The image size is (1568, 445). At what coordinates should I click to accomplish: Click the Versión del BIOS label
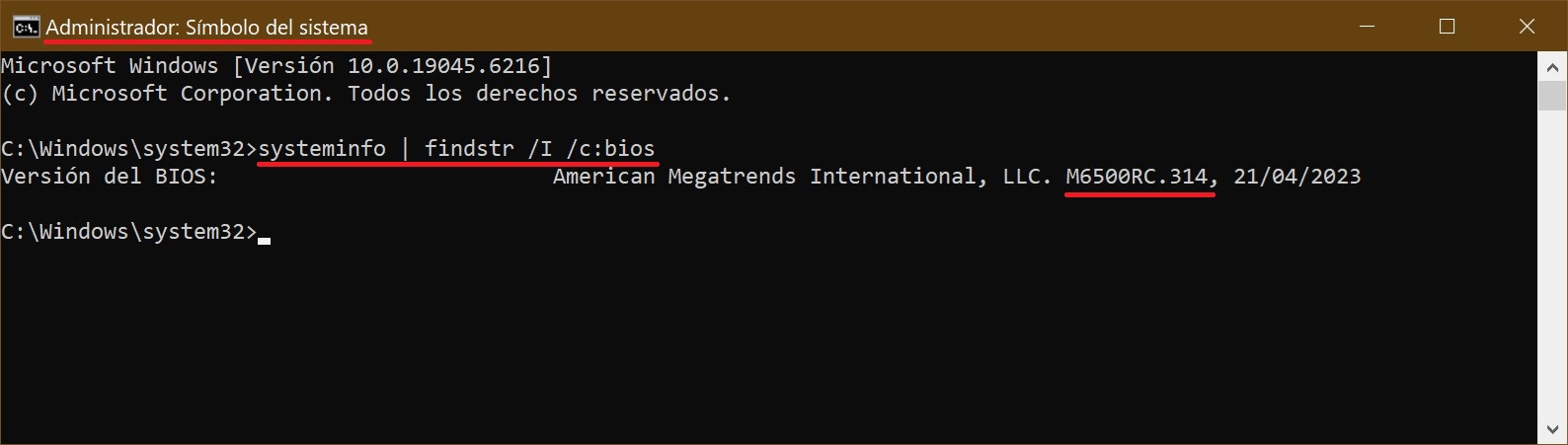[x=110, y=177]
